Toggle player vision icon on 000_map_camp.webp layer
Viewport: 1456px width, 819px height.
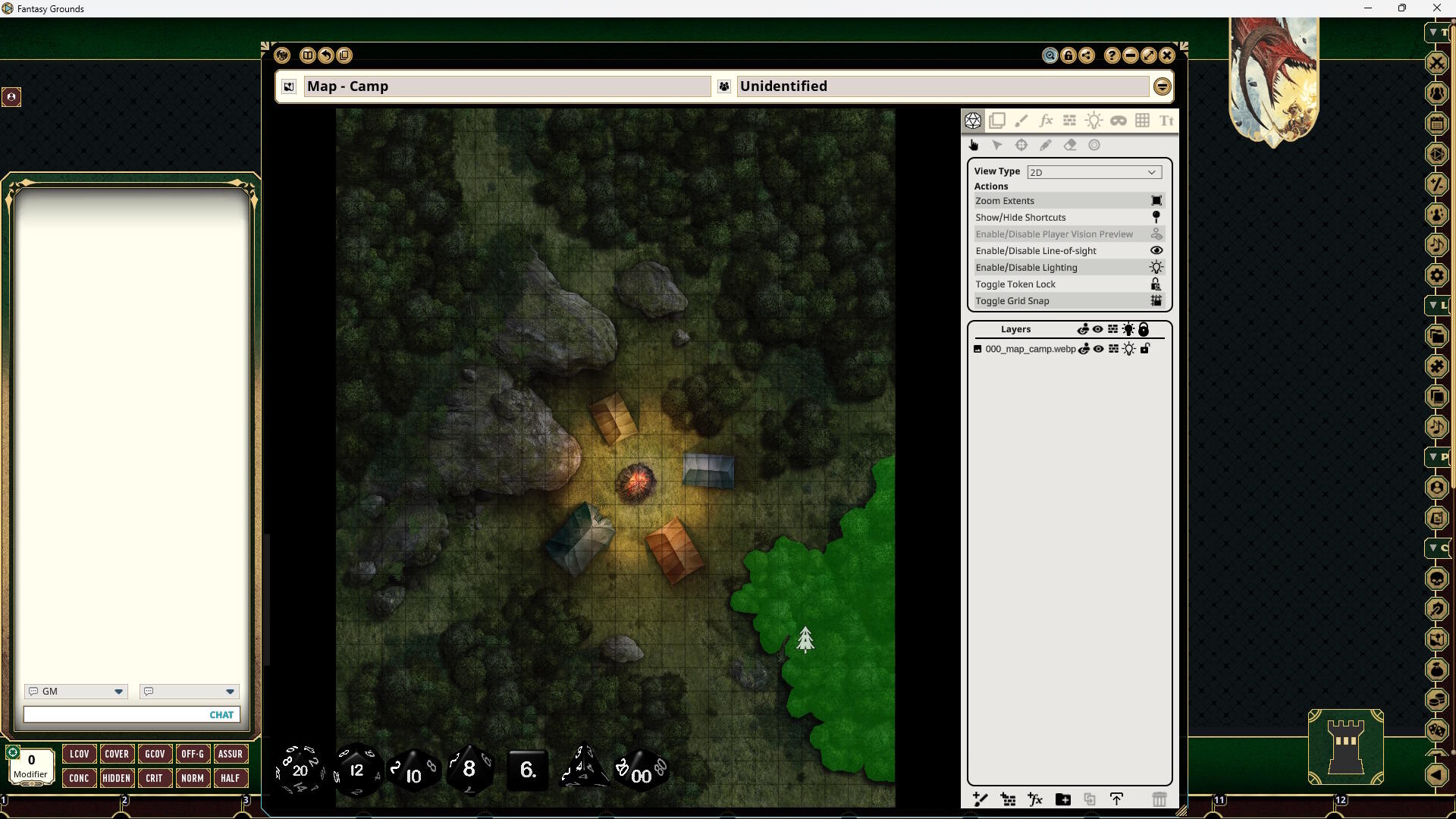(1084, 349)
